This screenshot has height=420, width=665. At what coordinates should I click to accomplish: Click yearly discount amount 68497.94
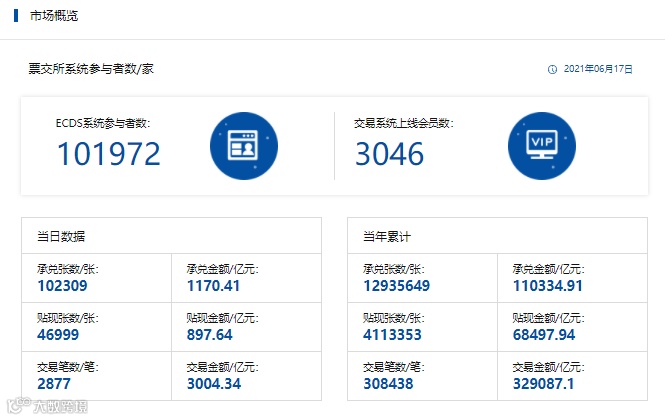[544, 335]
